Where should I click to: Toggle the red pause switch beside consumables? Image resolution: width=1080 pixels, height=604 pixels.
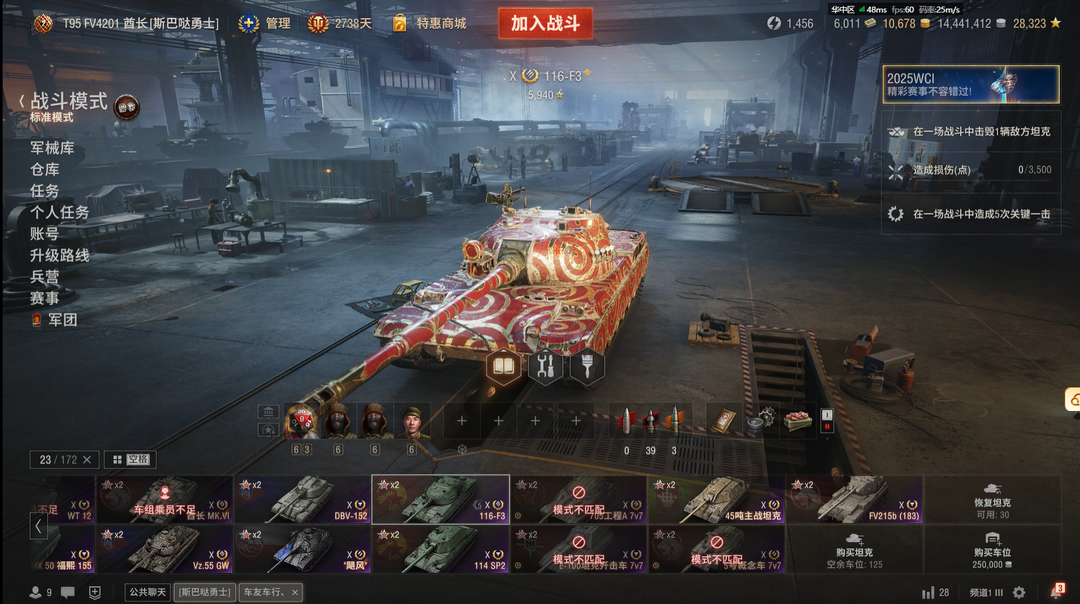click(x=827, y=421)
